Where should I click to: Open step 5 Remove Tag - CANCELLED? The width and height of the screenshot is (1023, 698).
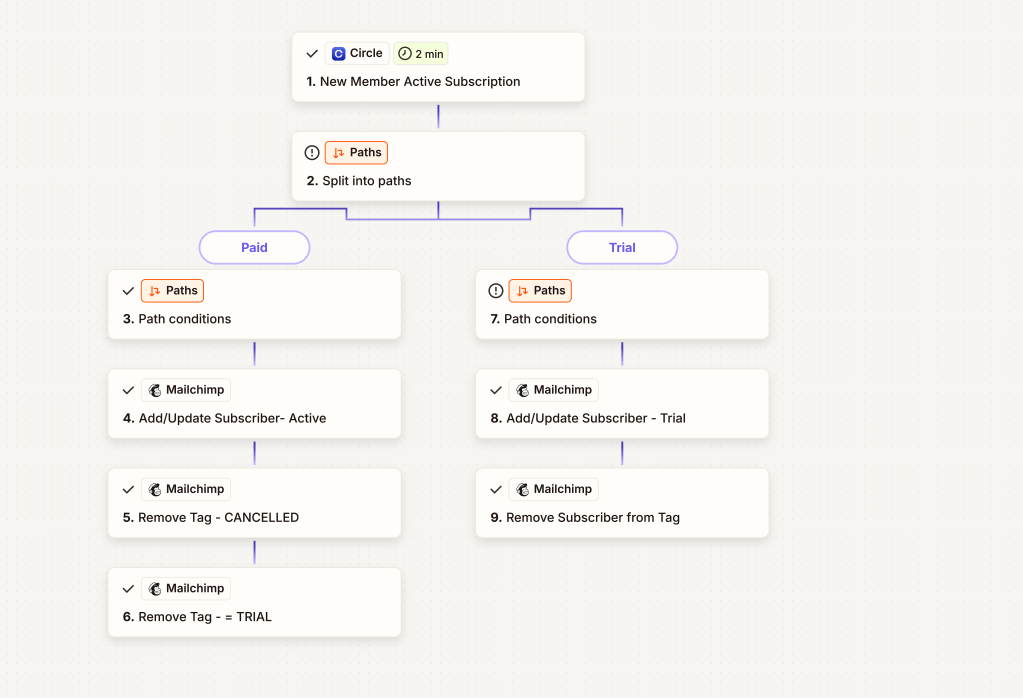click(218, 518)
